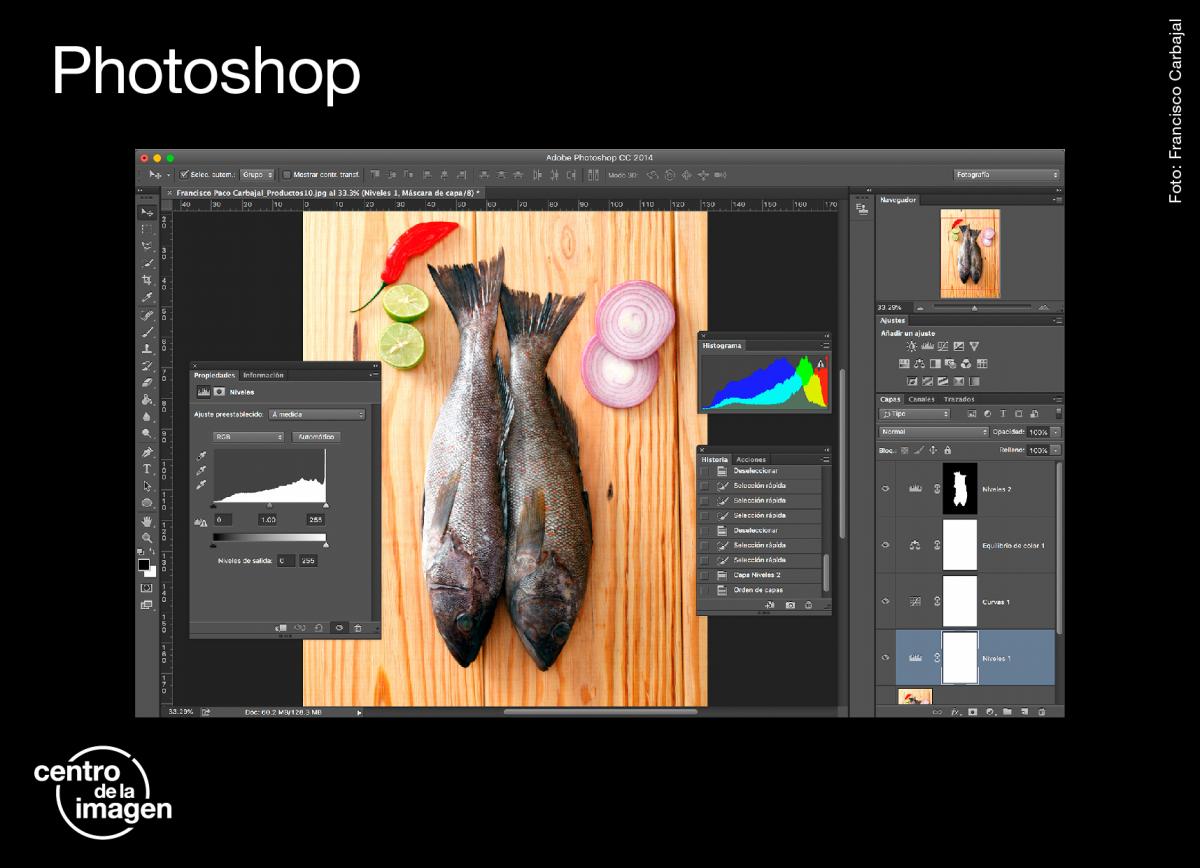Open the Fotografía workspace dropdown
Viewport: 1200px width, 868px height.
[1007, 174]
